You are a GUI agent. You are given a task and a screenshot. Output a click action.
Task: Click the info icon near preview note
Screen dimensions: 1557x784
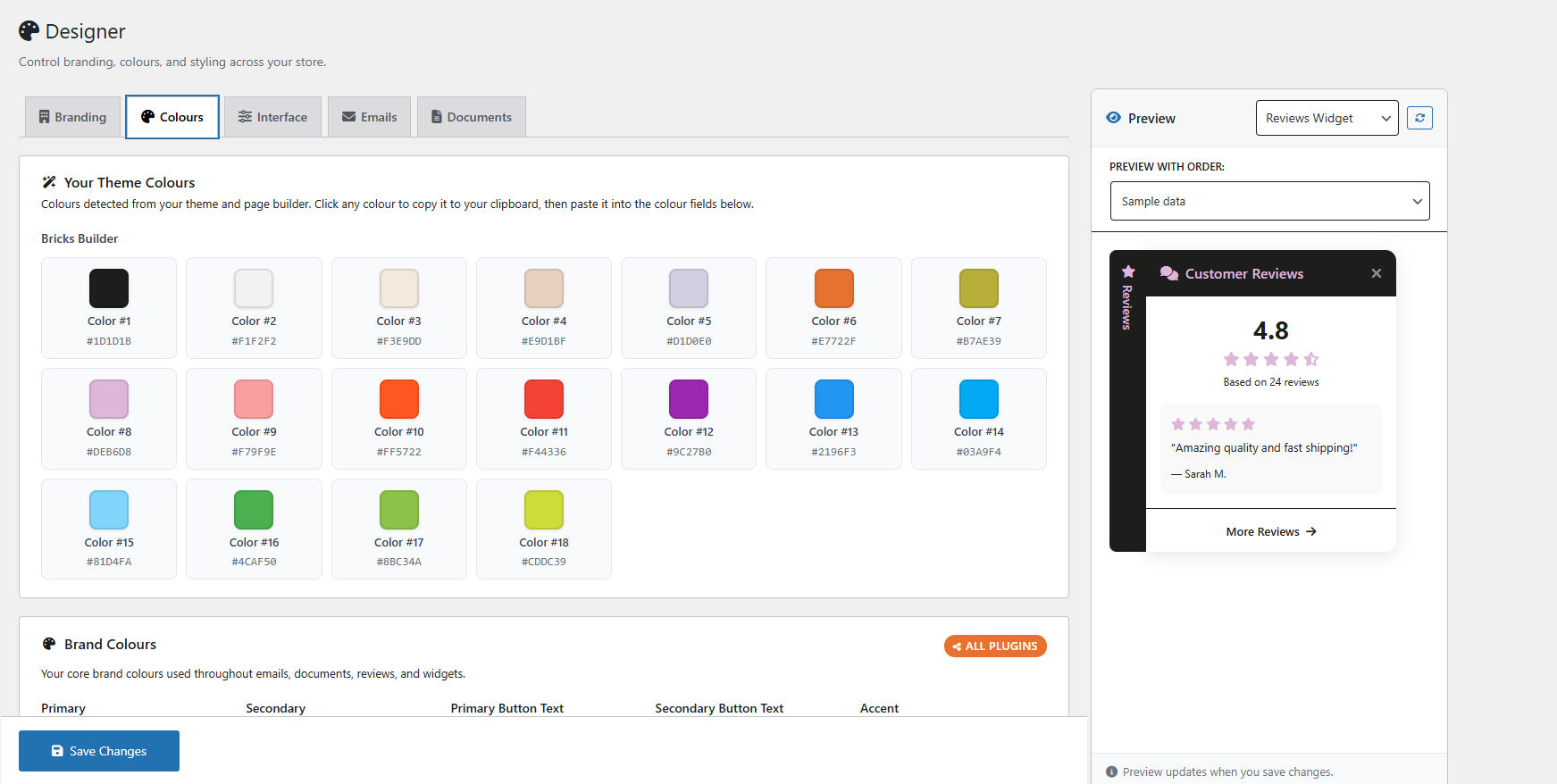tap(1111, 771)
